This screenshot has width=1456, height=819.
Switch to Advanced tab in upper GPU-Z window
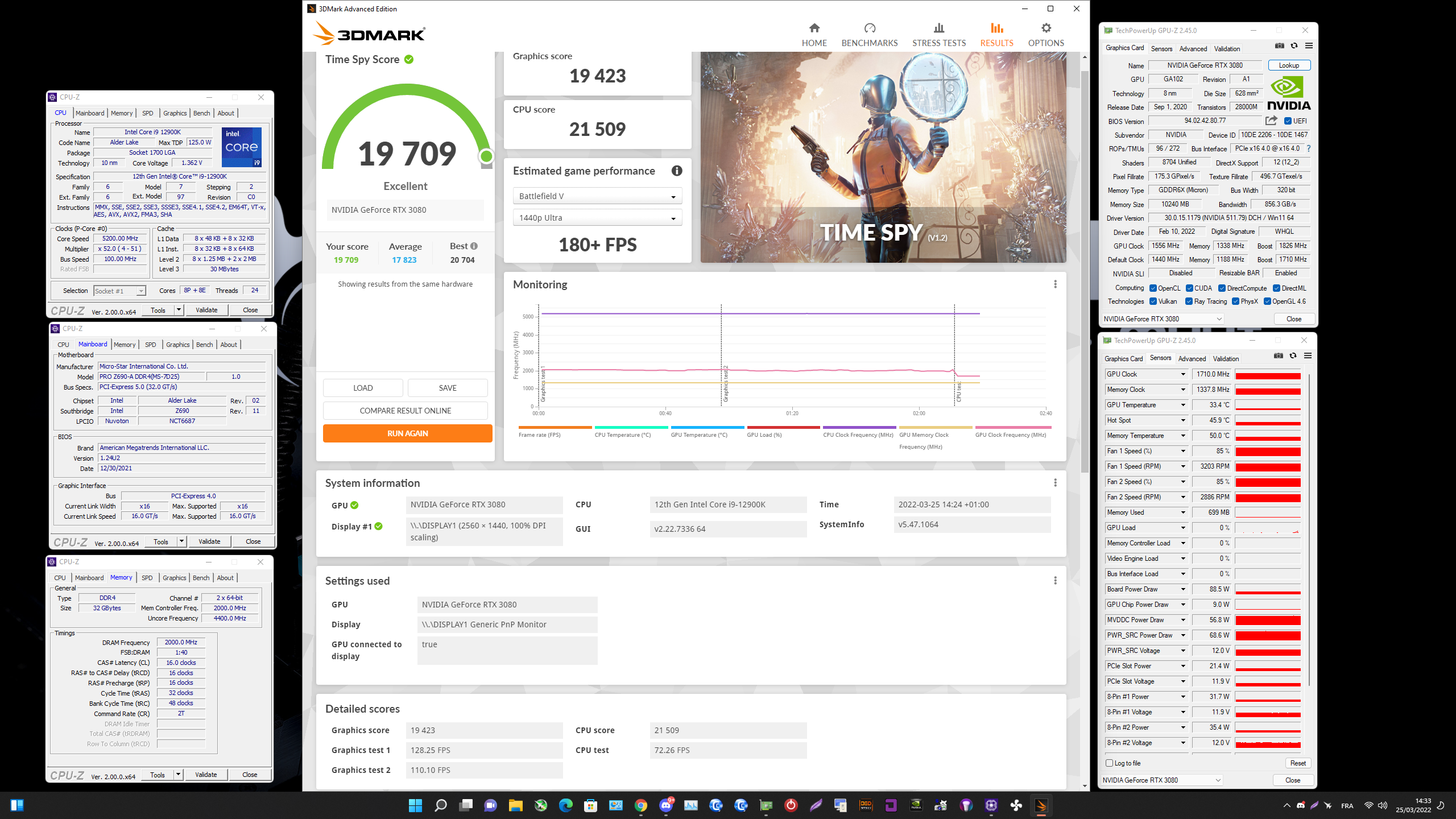1193,49
